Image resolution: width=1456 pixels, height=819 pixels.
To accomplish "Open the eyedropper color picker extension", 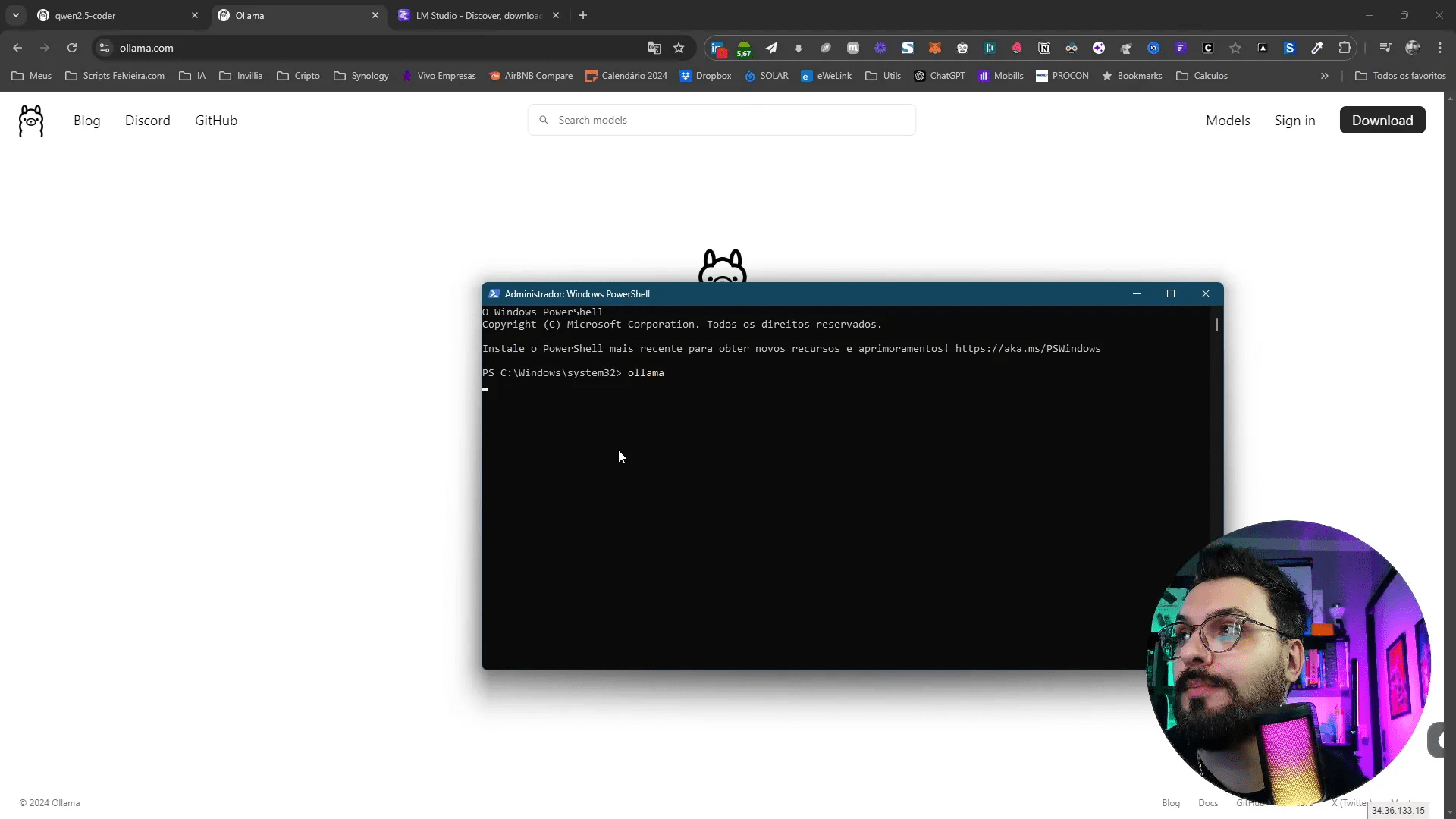I will click(x=1317, y=48).
